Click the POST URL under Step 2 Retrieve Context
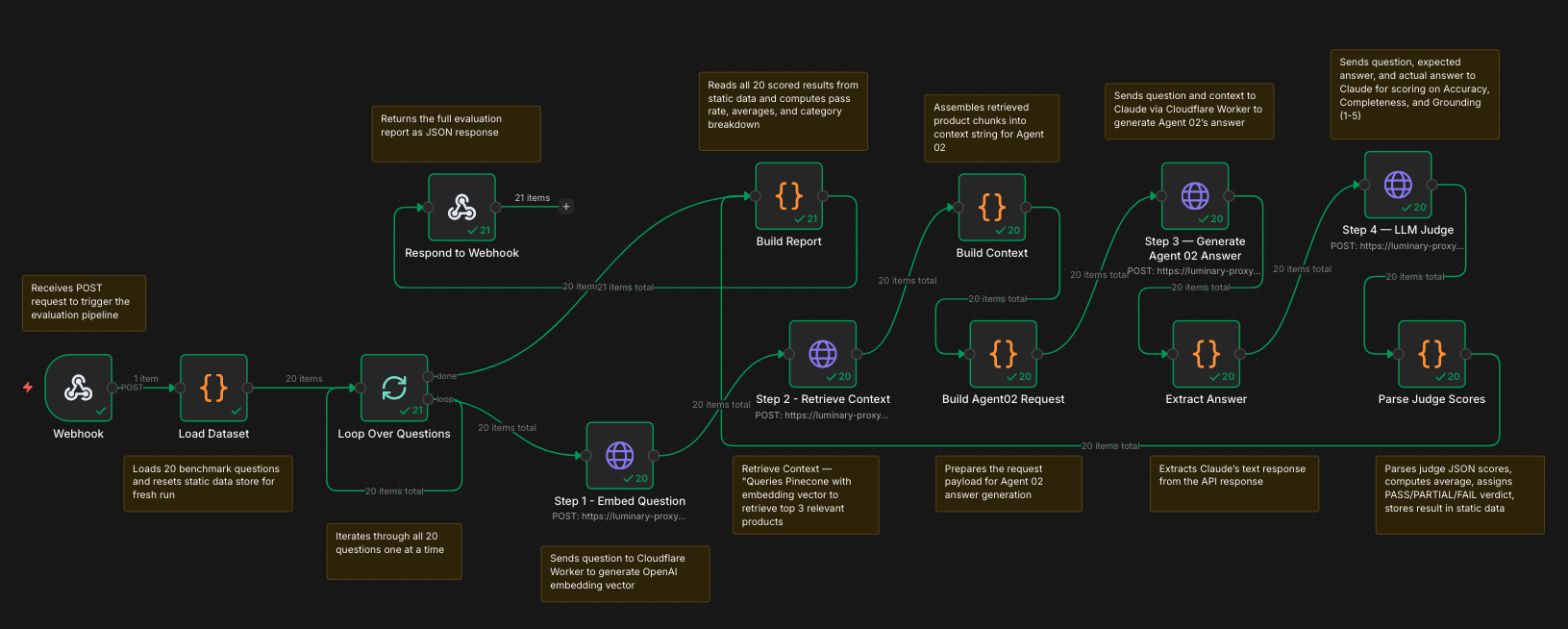Screen dimensions: 1568x629 823,415
